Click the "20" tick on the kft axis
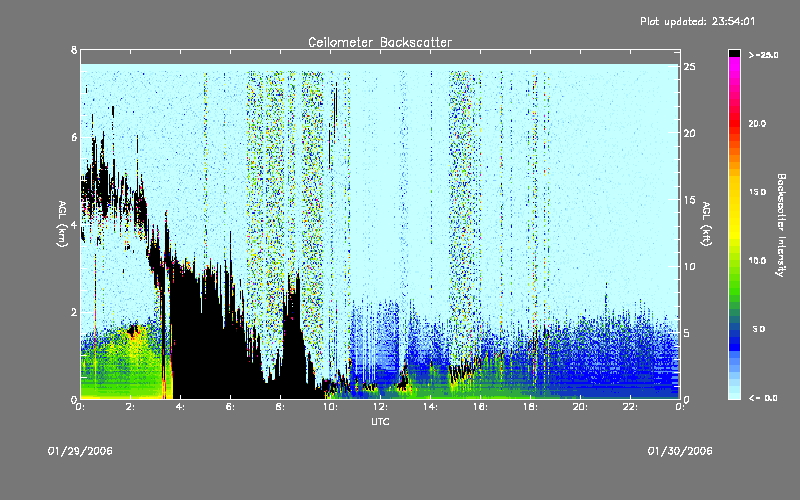Viewport: 800px width, 500px height. pos(689,133)
